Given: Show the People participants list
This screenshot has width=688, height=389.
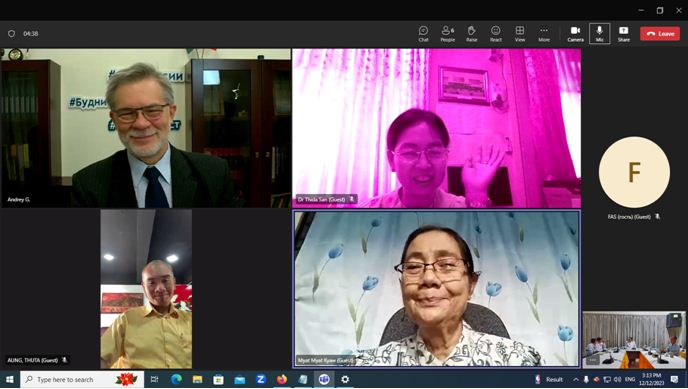Looking at the screenshot, I should (448, 34).
